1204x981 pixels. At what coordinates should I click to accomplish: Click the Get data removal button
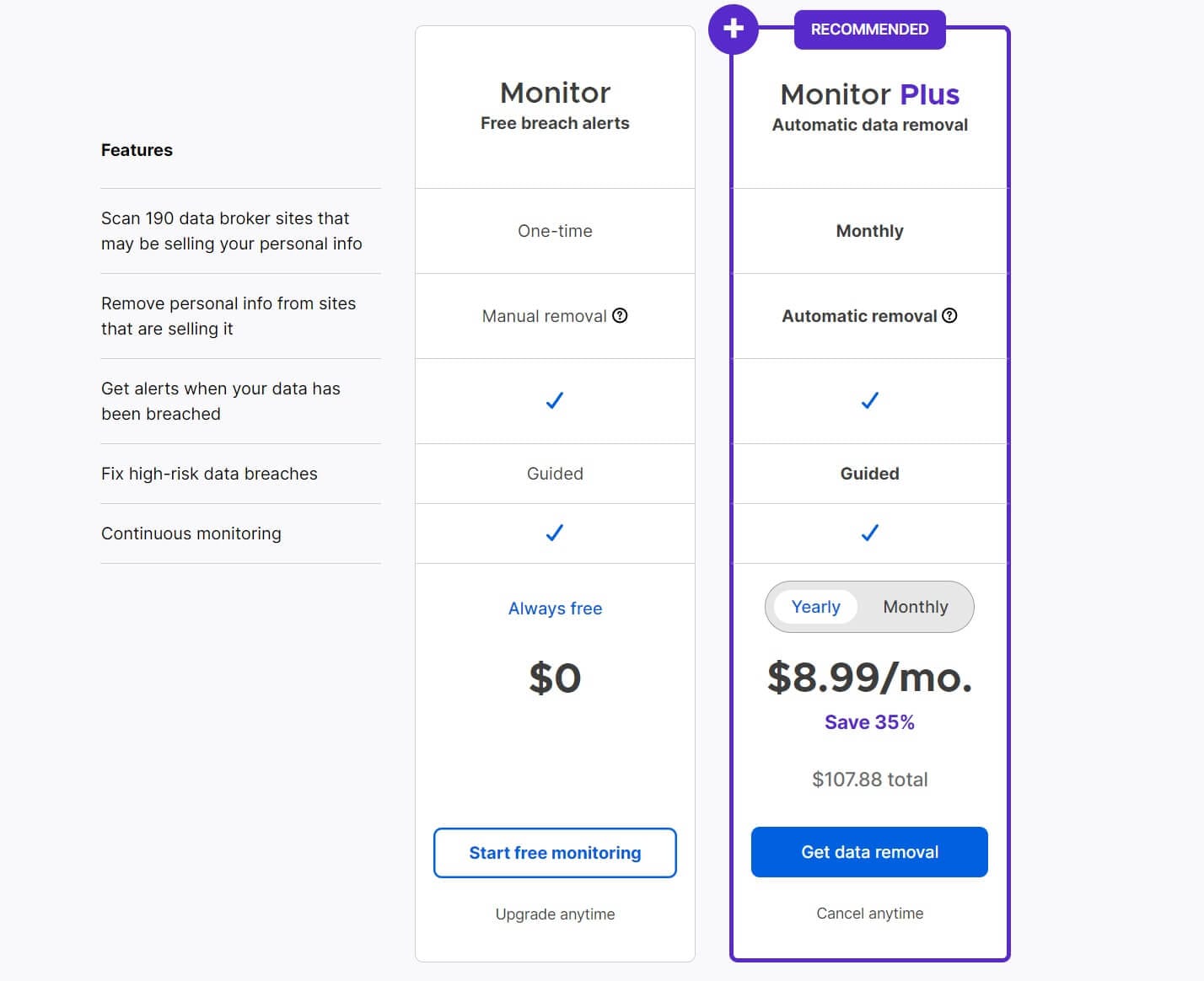869,852
